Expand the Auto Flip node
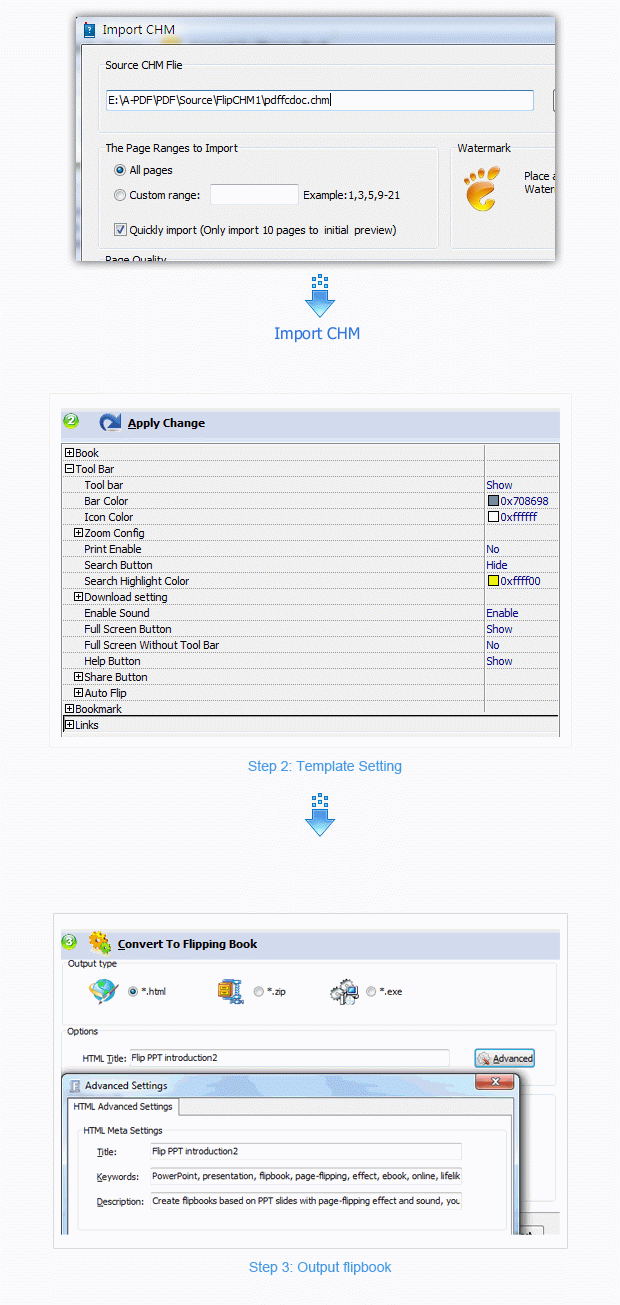Screen dimensions: 620x1305 coord(79,693)
